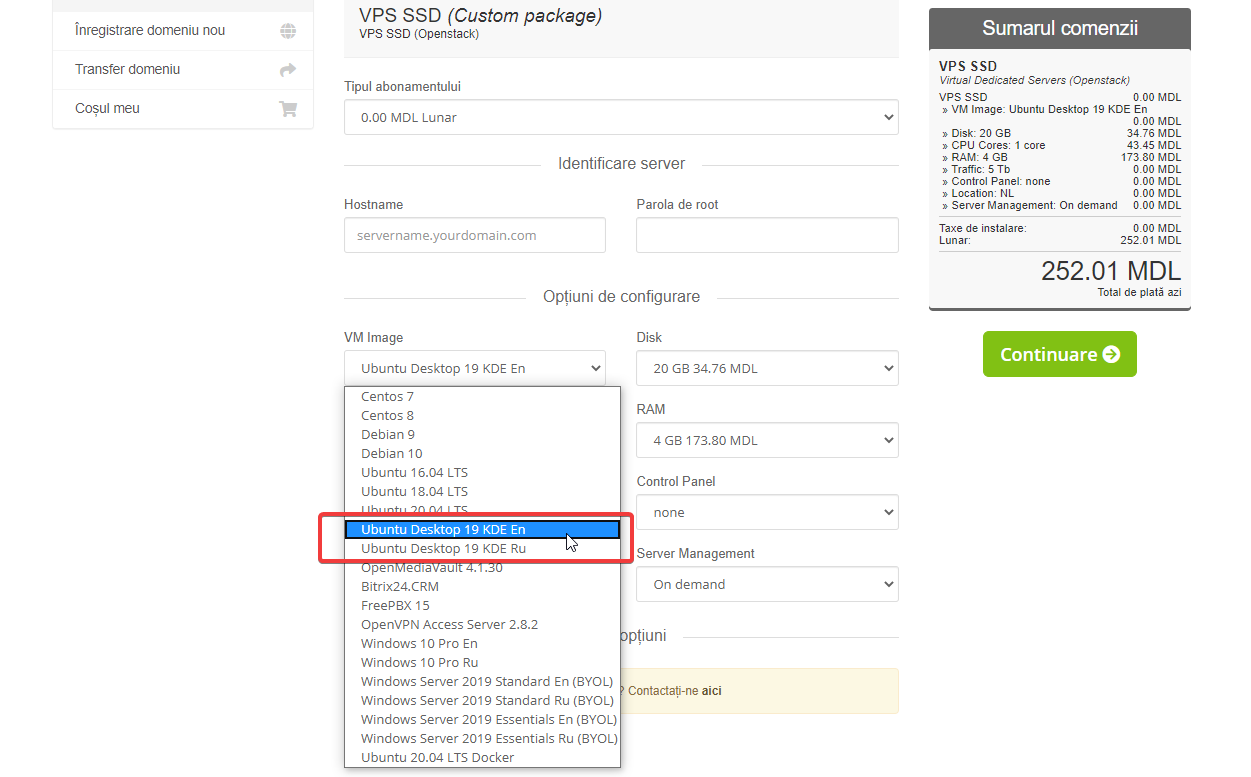The image size is (1251, 777).
Task: Expand the Server Management dropdown
Action: (766, 584)
